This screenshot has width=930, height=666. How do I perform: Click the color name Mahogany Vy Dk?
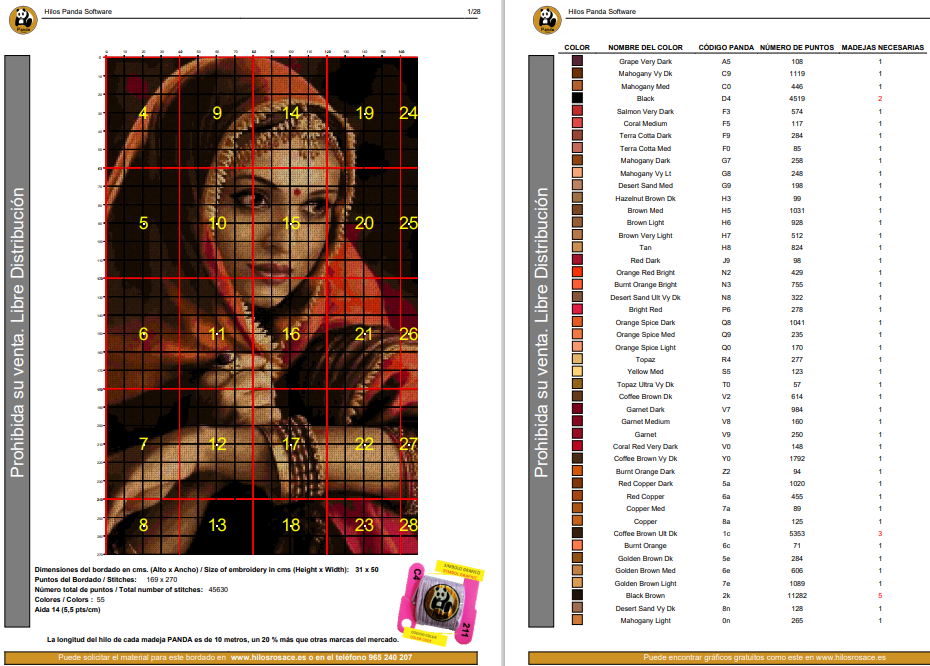(645, 74)
